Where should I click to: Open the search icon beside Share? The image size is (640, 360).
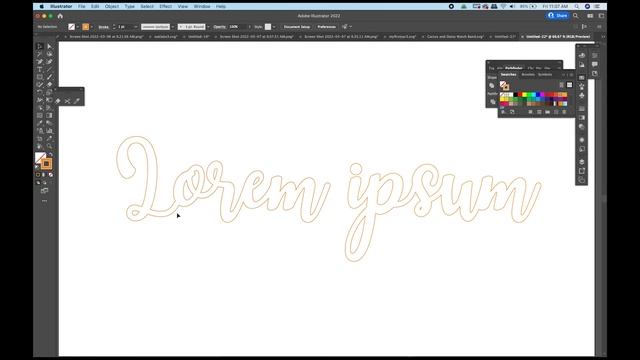click(x=576, y=16)
